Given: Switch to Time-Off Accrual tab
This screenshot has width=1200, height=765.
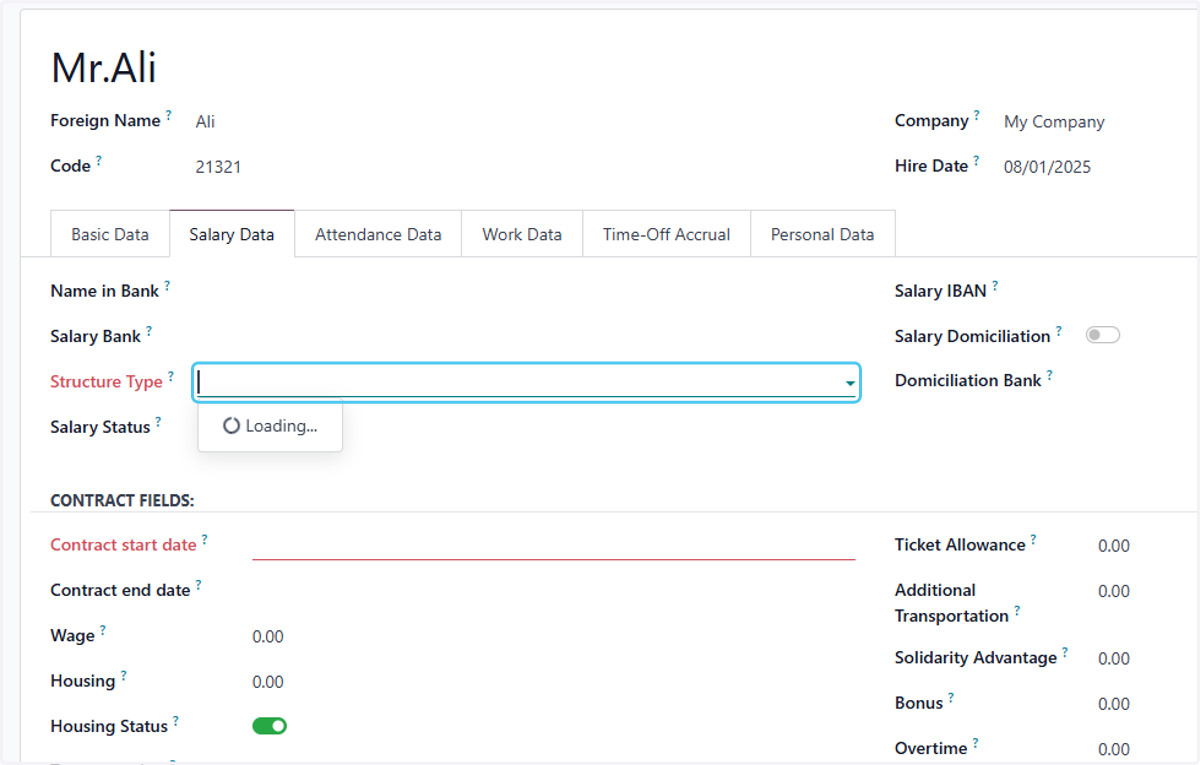Looking at the screenshot, I should pos(667,235).
